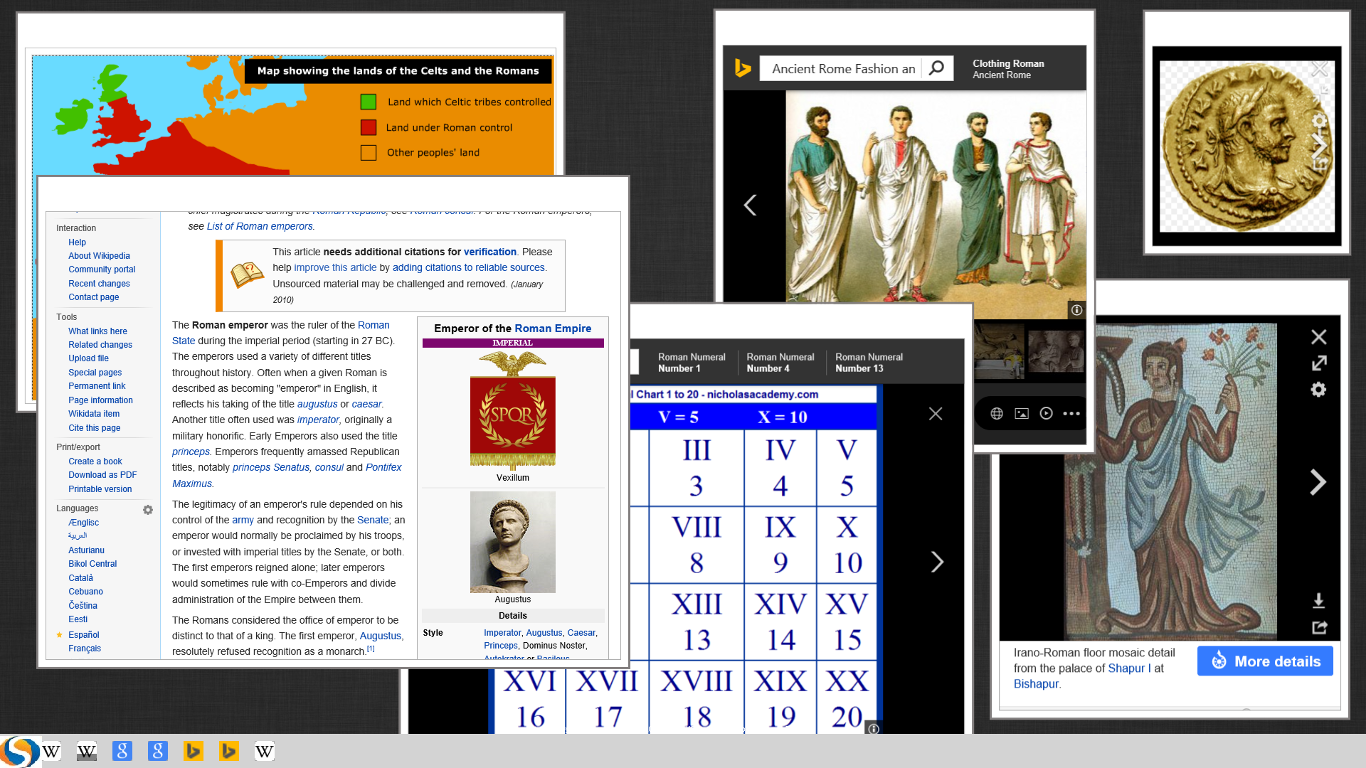Click the green Celtic tribes legend swatch
This screenshot has height=768, width=1366.
tap(368, 102)
